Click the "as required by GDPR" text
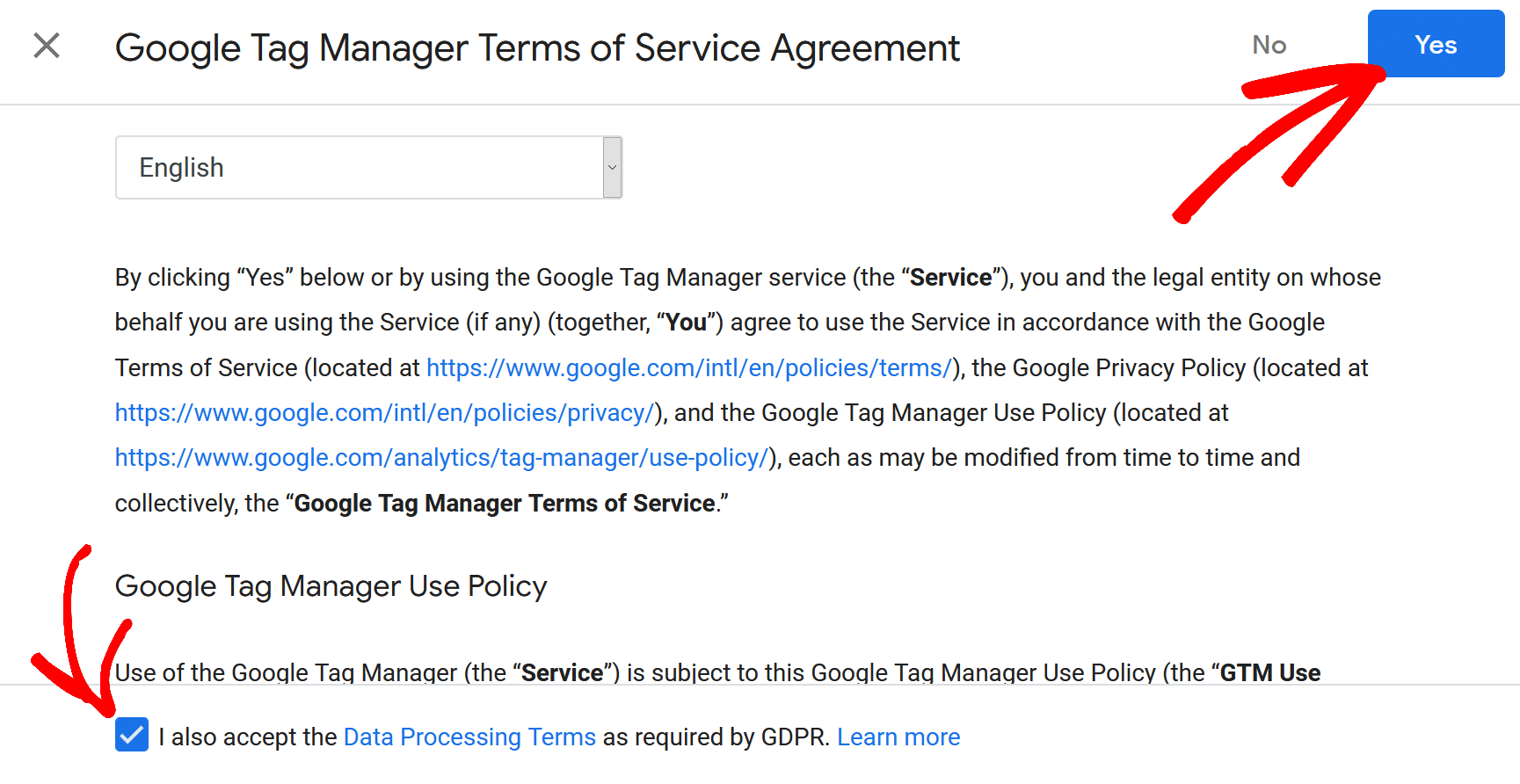The image size is (1520, 784). click(x=716, y=737)
